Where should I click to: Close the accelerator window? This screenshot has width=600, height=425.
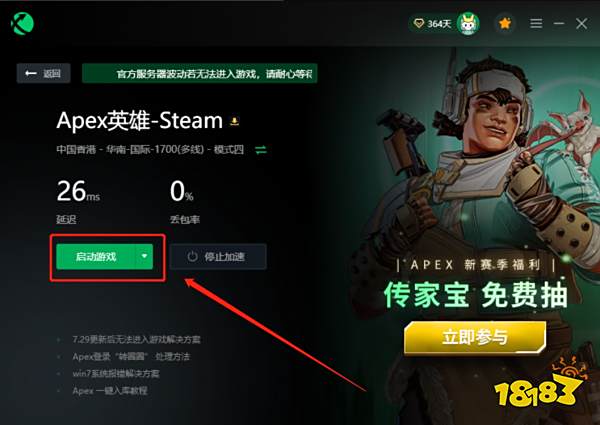(x=582, y=24)
